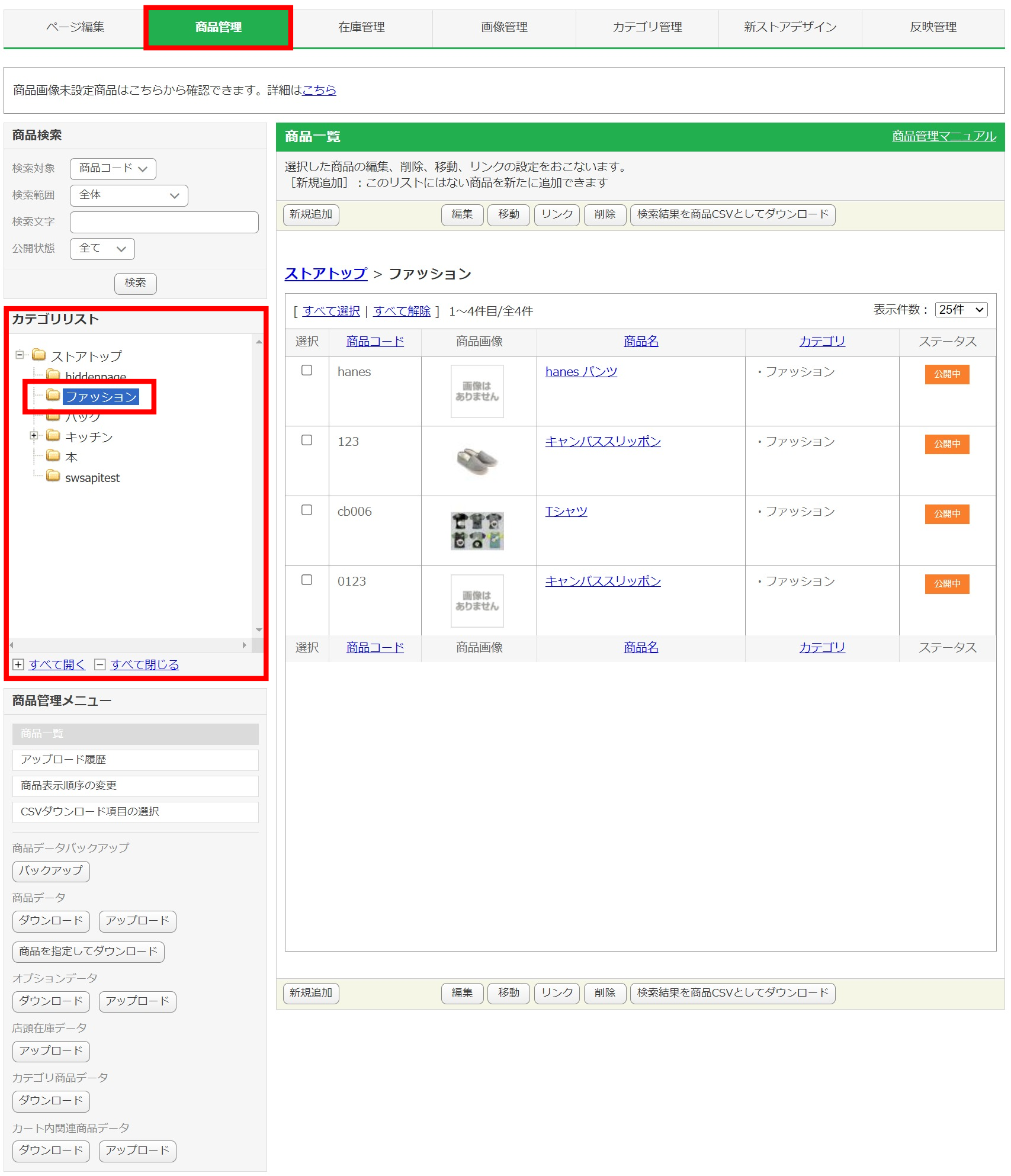Viewport: 1011px width, 1176px height.
Task: Open the カテゴリ管理 tab
Action: click(x=647, y=27)
